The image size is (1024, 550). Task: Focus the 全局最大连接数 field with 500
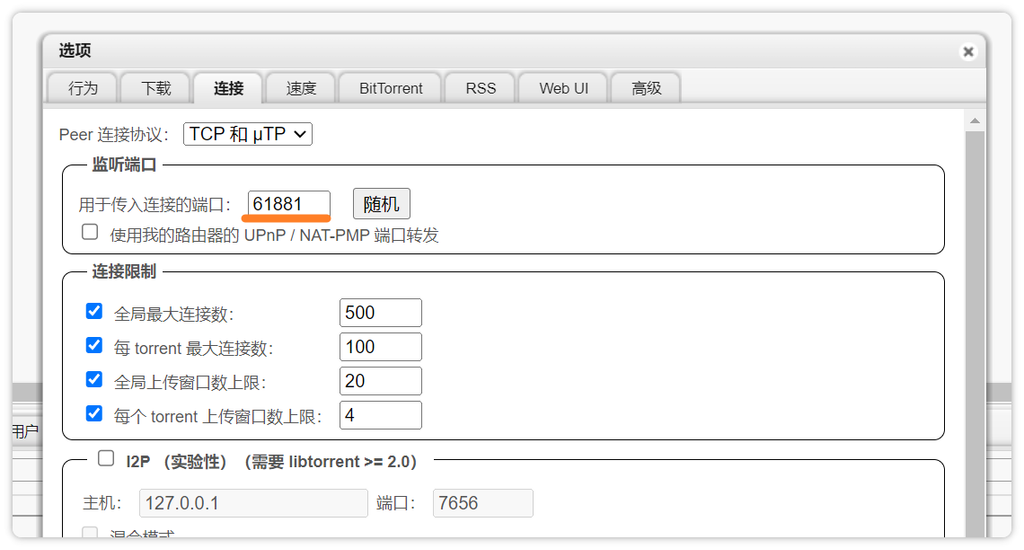coord(380,313)
